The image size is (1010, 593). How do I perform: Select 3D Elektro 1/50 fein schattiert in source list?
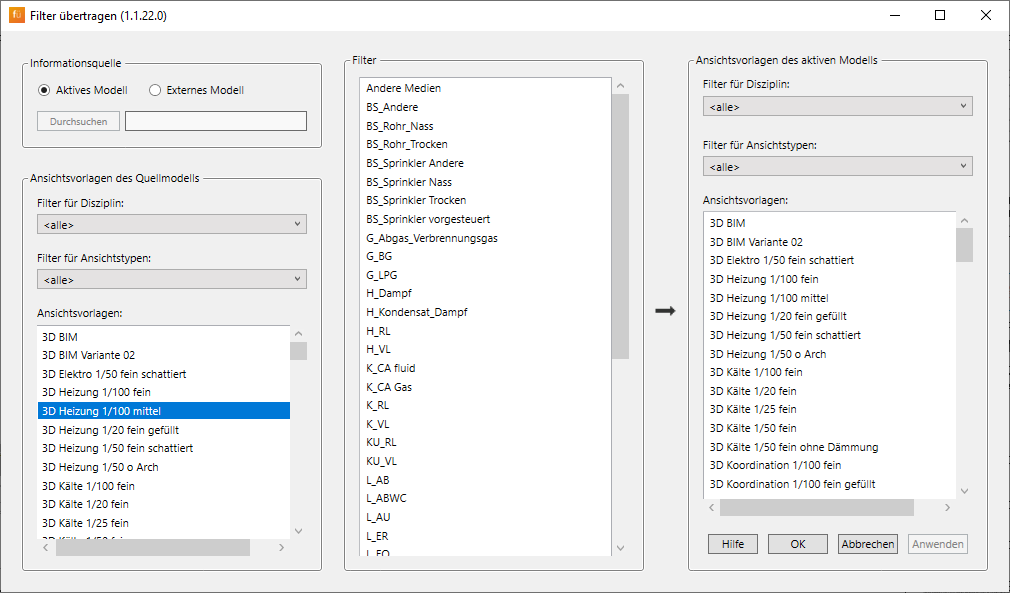tap(114, 374)
